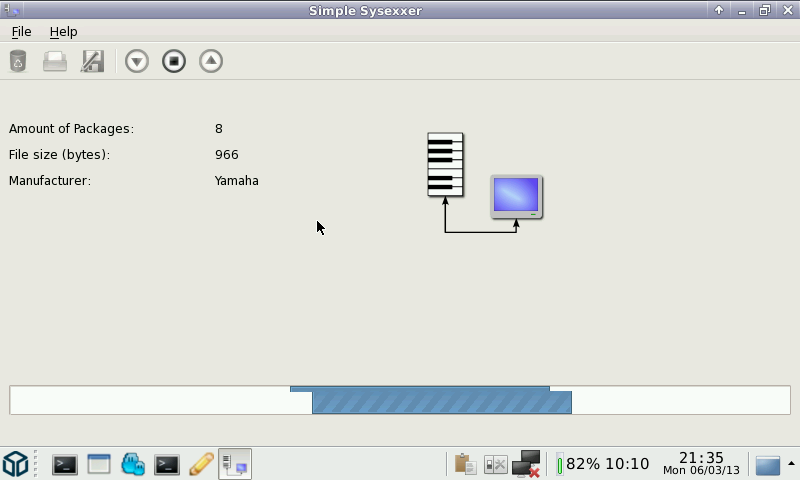This screenshot has height=480, width=800.
Task: Open the blue messenger people icon
Action: [x=133, y=464]
